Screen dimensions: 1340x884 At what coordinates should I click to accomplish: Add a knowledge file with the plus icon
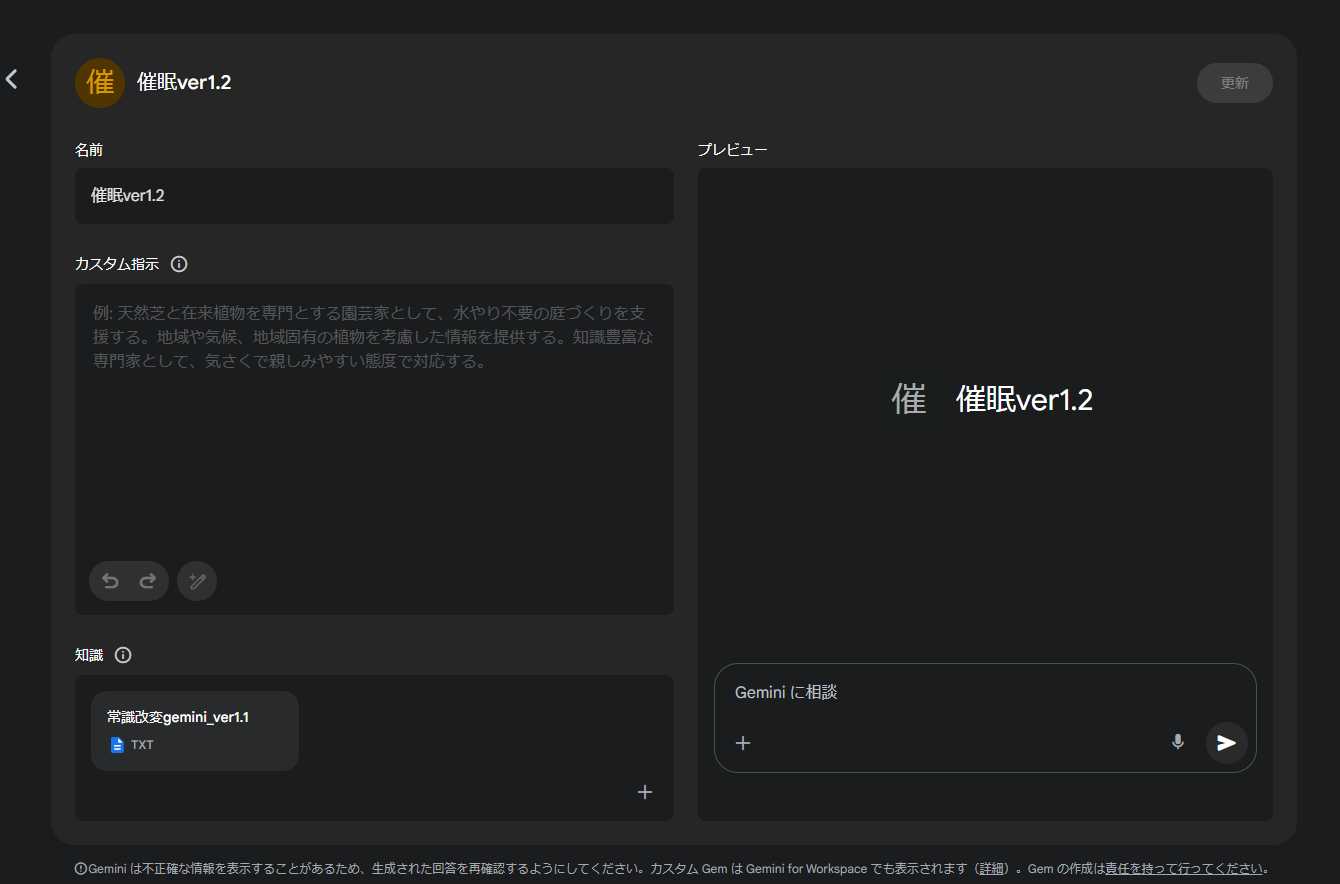(x=645, y=792)
